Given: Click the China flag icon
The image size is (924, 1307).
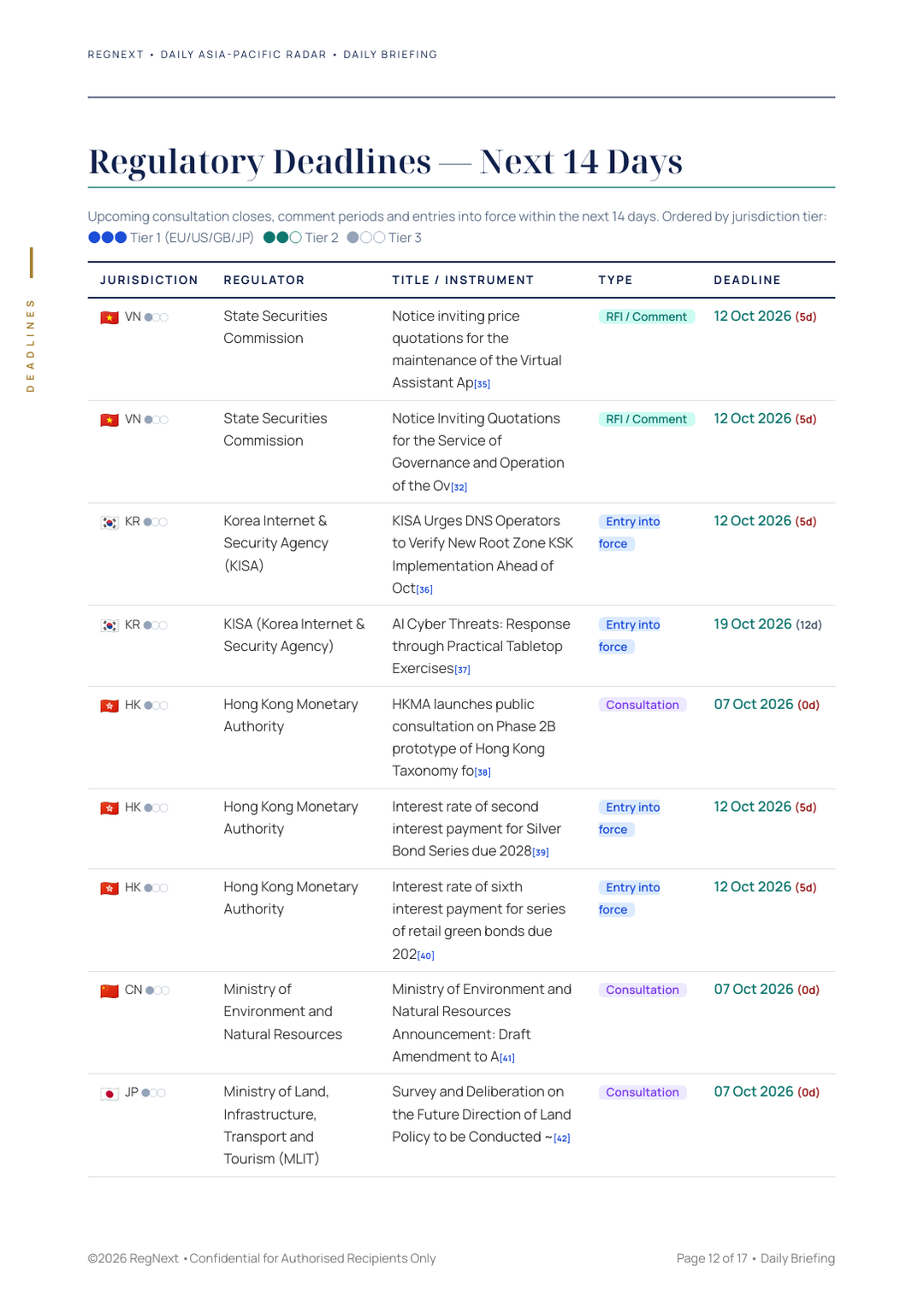Looking at the screenshot, I should [110, 991].
